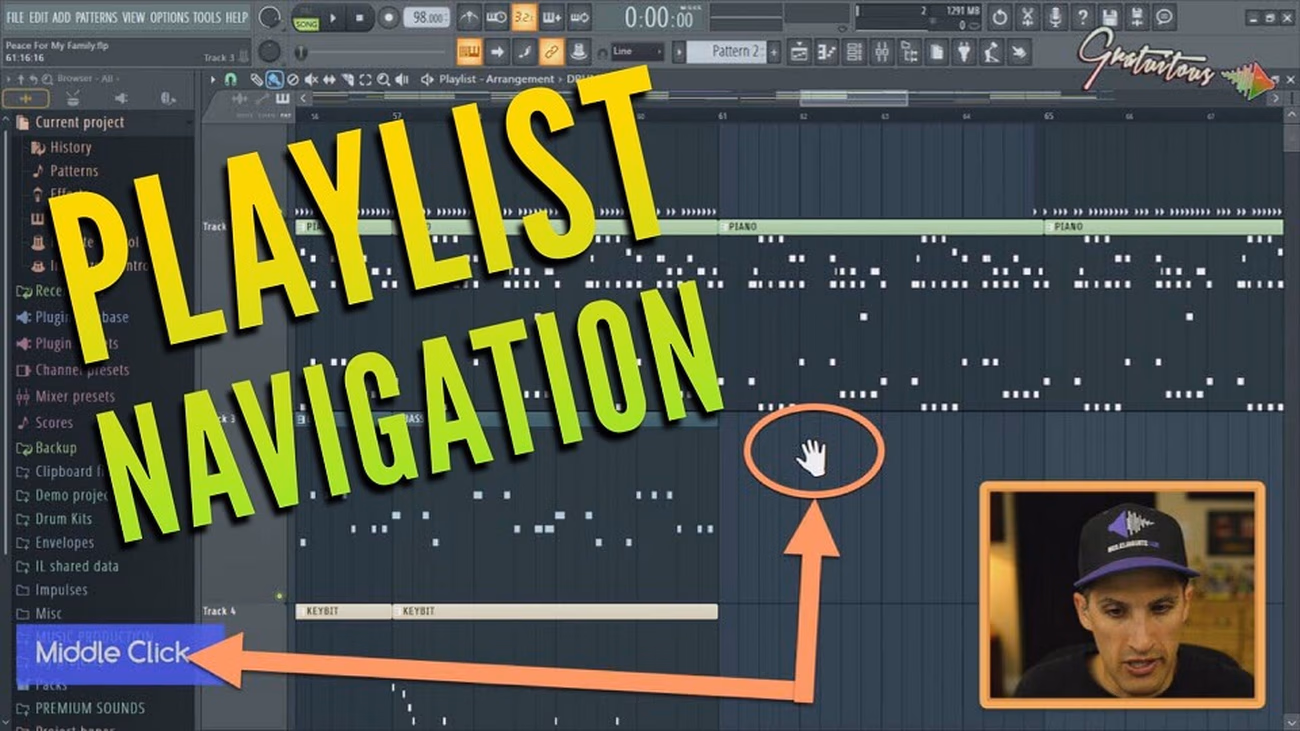Add new pattern with plus button

[x=773, y=51]
